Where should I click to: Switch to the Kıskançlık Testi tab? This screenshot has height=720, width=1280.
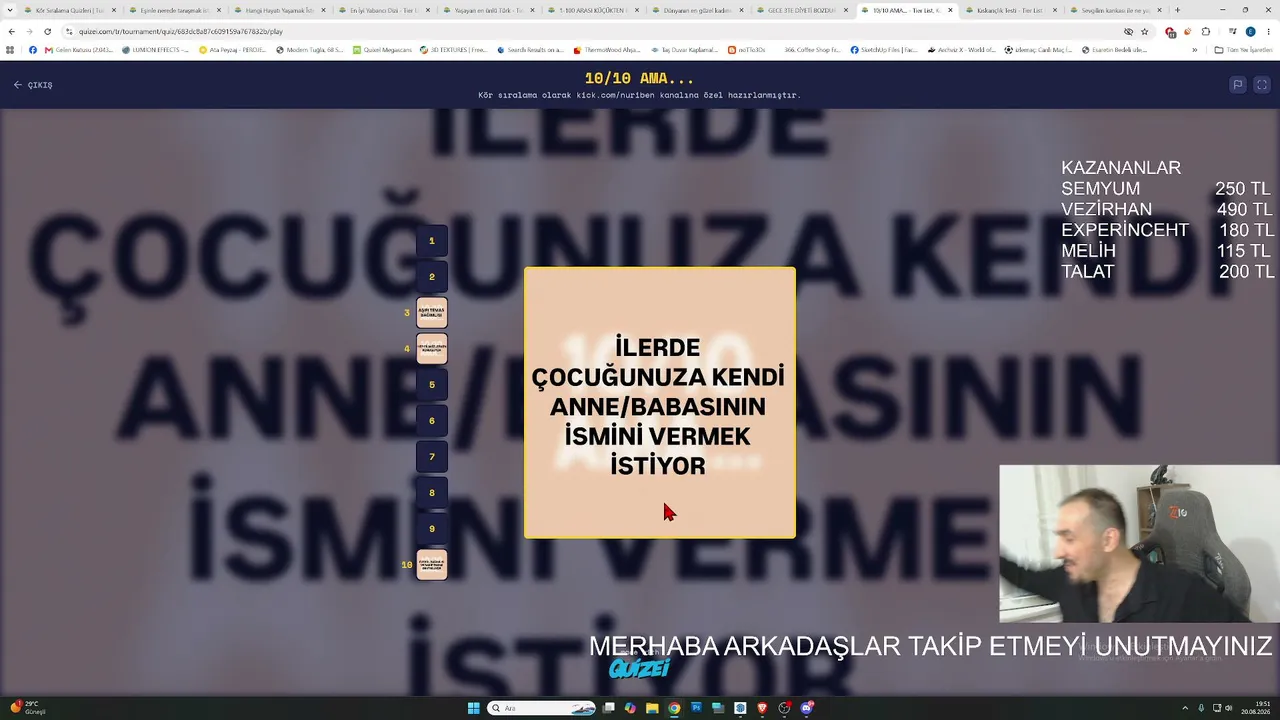[x=1010, y=10]
